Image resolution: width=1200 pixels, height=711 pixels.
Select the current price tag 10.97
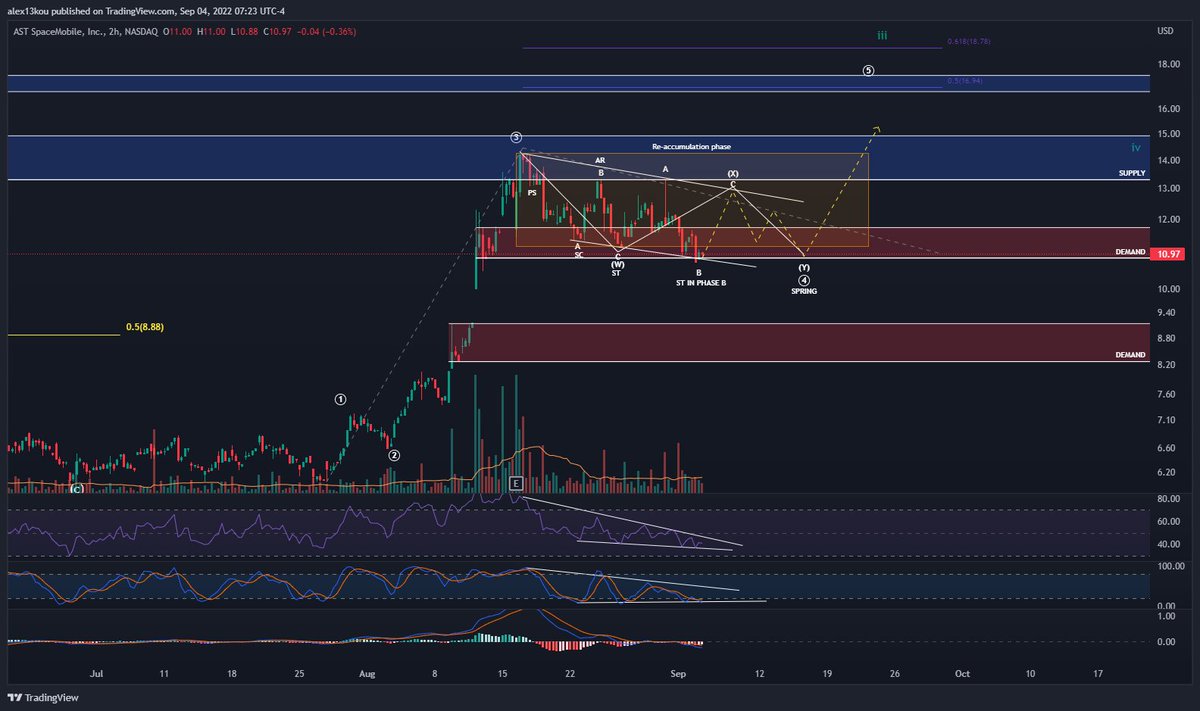[1168, 254]
